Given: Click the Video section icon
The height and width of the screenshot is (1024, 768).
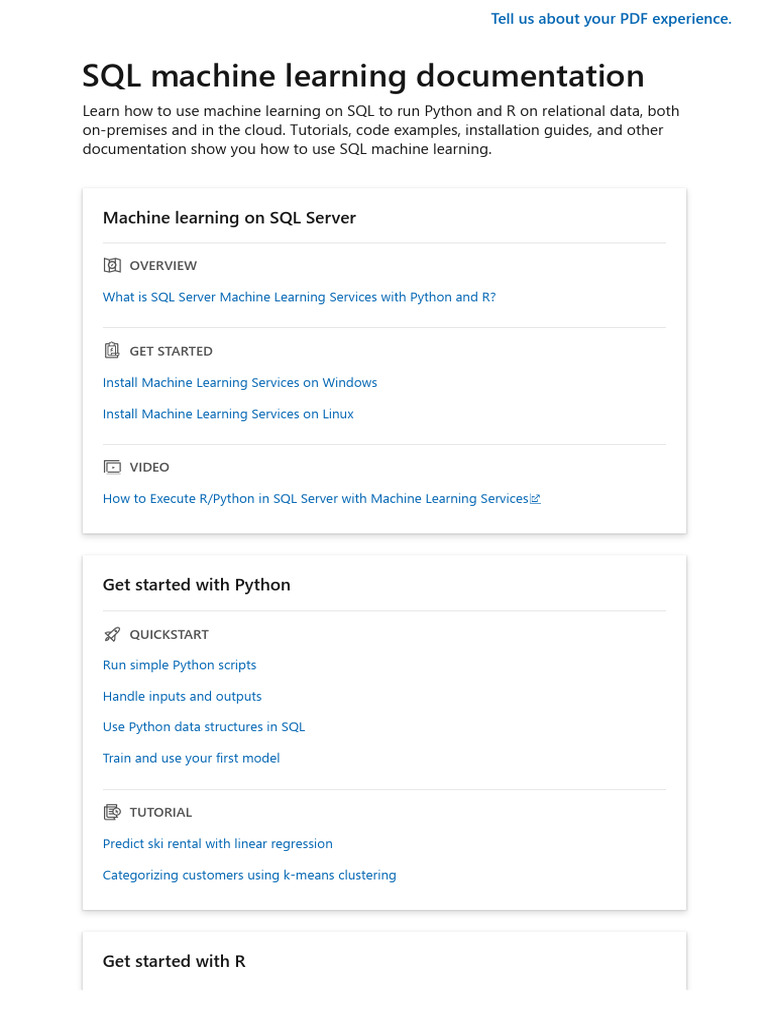Looking at the screenshot, I should [112, 467].
